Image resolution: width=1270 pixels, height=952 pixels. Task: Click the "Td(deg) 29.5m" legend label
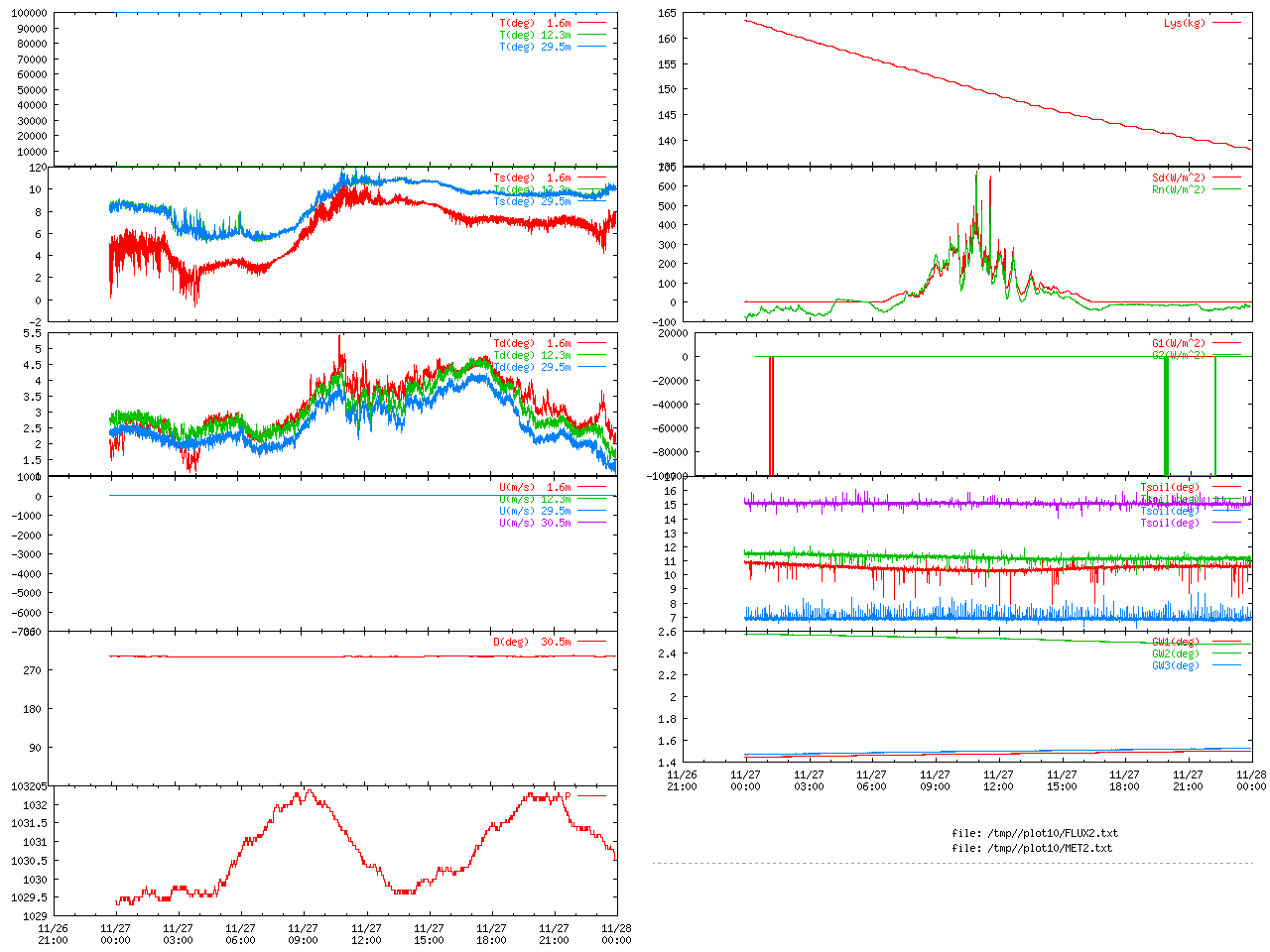pos(532,367)
